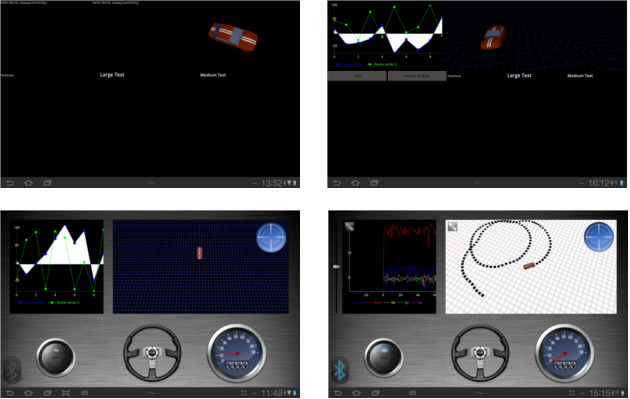Tap the crosshair button on the white grid map
This screenshot has height=399, width=630.
(x=599, y=238)
